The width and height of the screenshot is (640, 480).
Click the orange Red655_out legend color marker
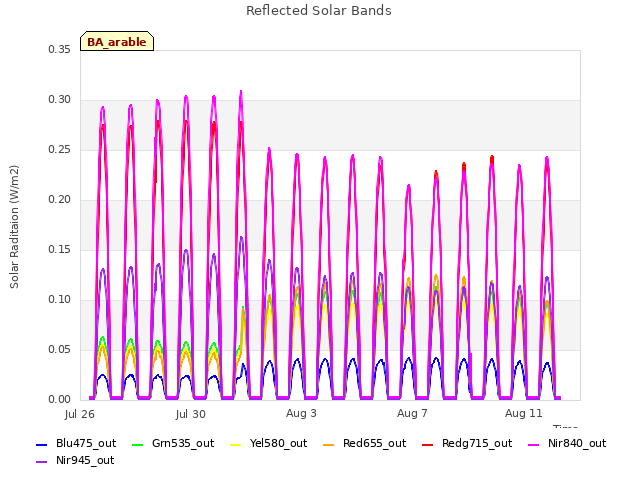pos(328,444)
